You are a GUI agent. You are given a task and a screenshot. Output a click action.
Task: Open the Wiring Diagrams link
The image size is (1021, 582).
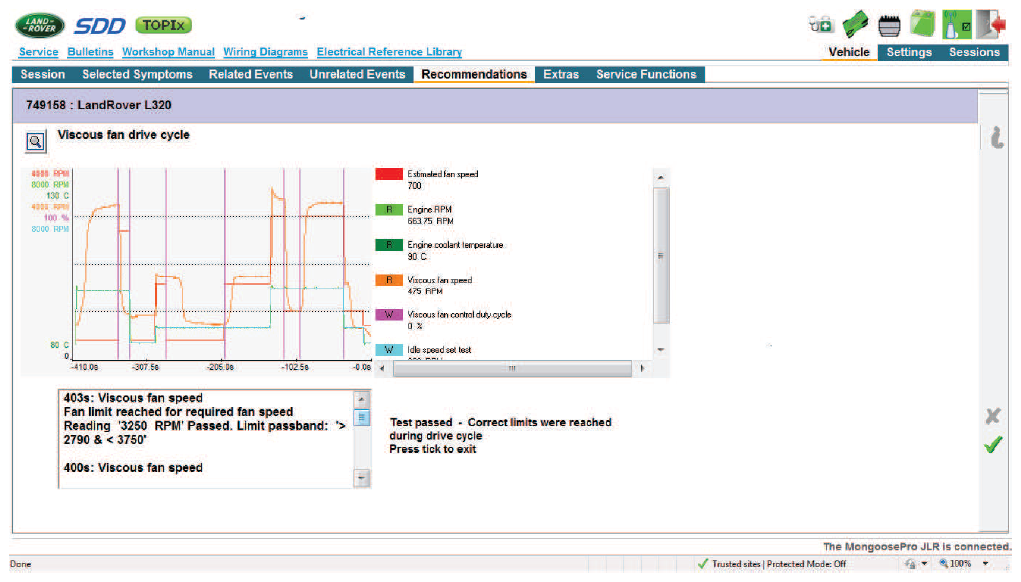(265, 52)
